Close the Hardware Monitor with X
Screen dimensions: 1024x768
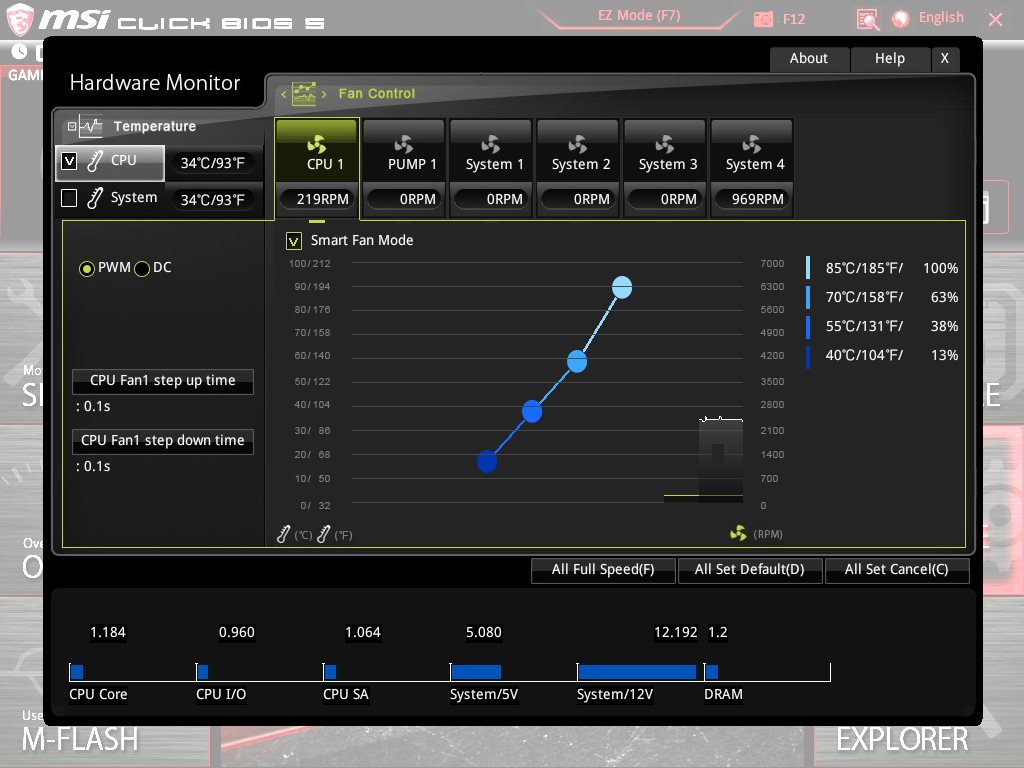944,58
